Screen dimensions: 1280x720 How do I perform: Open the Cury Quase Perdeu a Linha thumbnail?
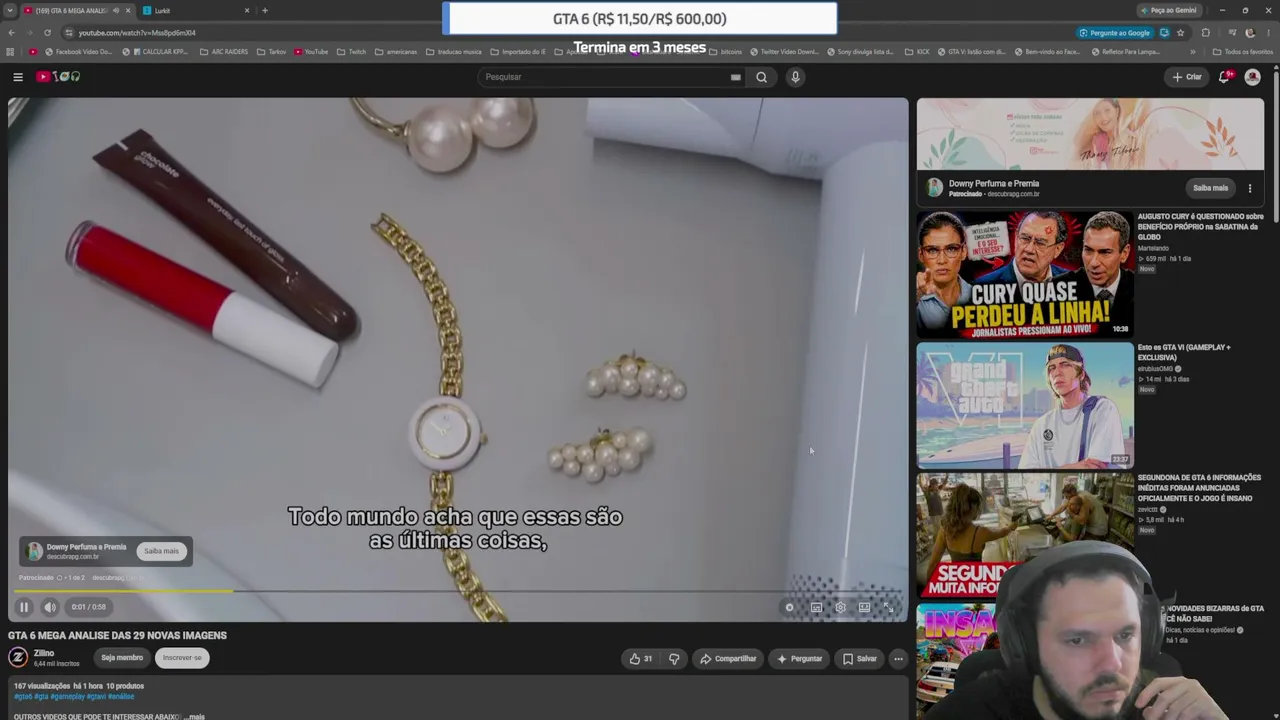1025,273
